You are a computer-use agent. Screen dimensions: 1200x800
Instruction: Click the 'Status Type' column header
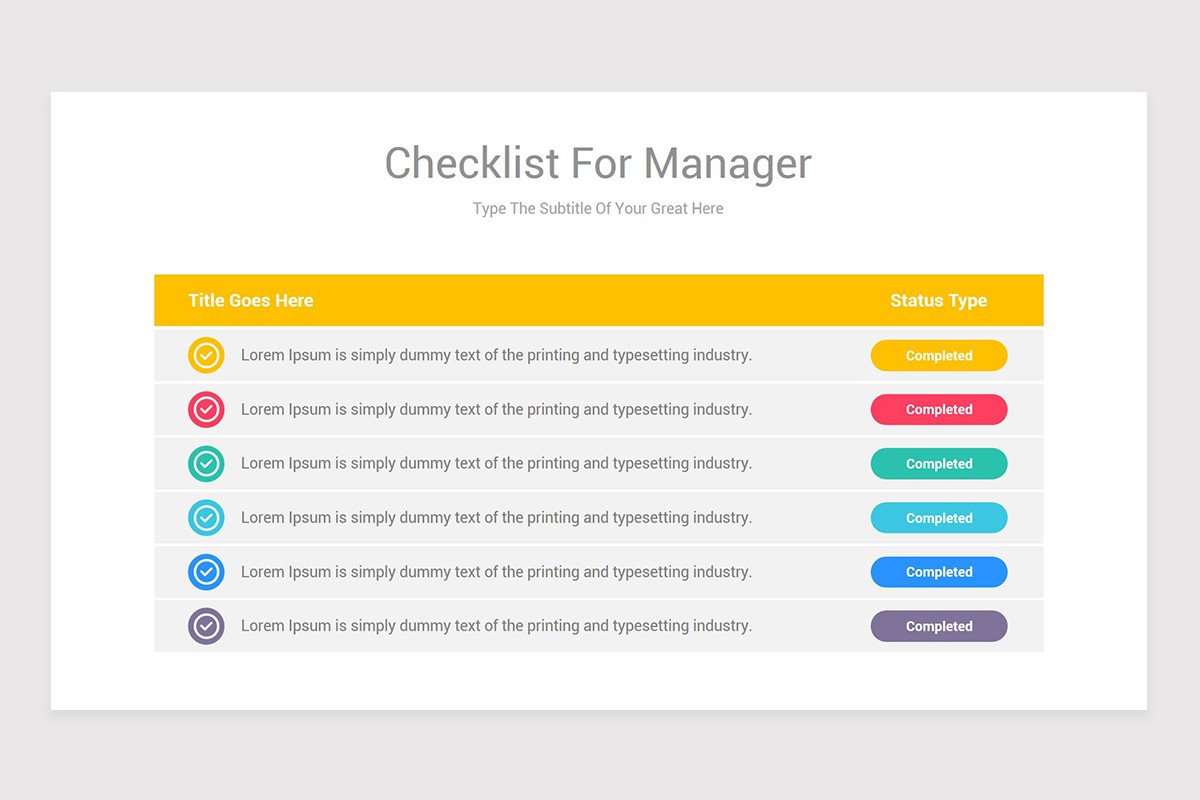938,300
